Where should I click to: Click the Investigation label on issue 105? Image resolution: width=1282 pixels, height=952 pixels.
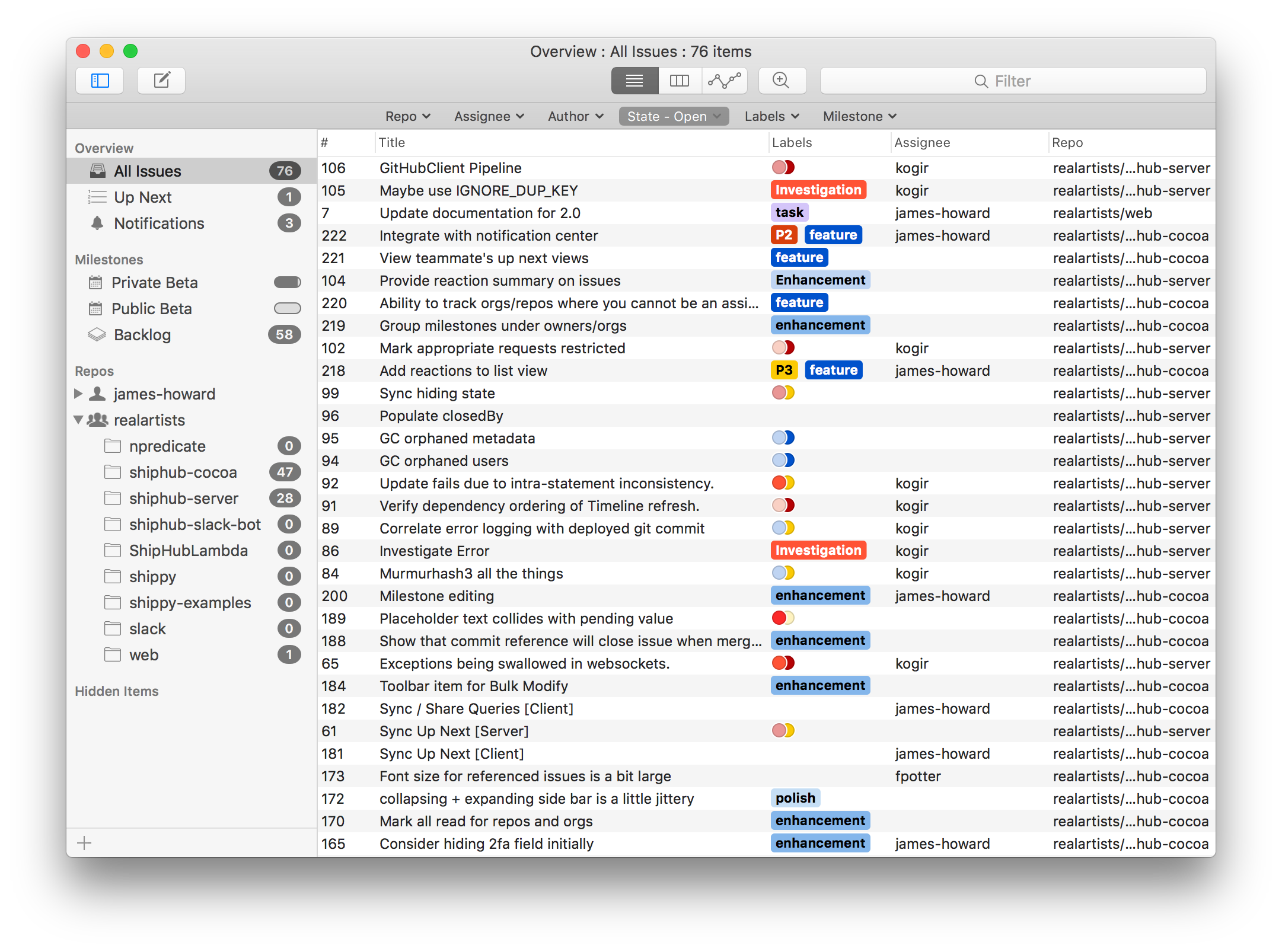point(818,190)
